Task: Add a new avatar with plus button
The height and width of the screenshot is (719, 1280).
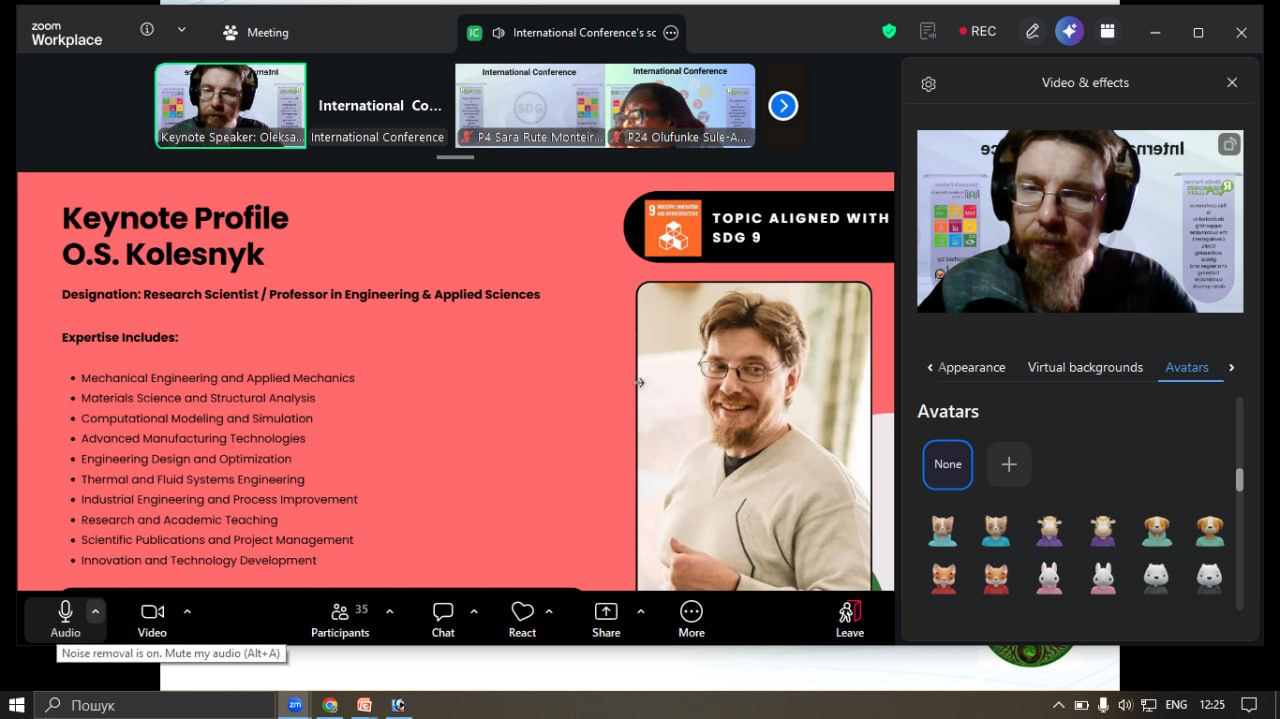Action: pyautogui.click(x=1009, y=464)
